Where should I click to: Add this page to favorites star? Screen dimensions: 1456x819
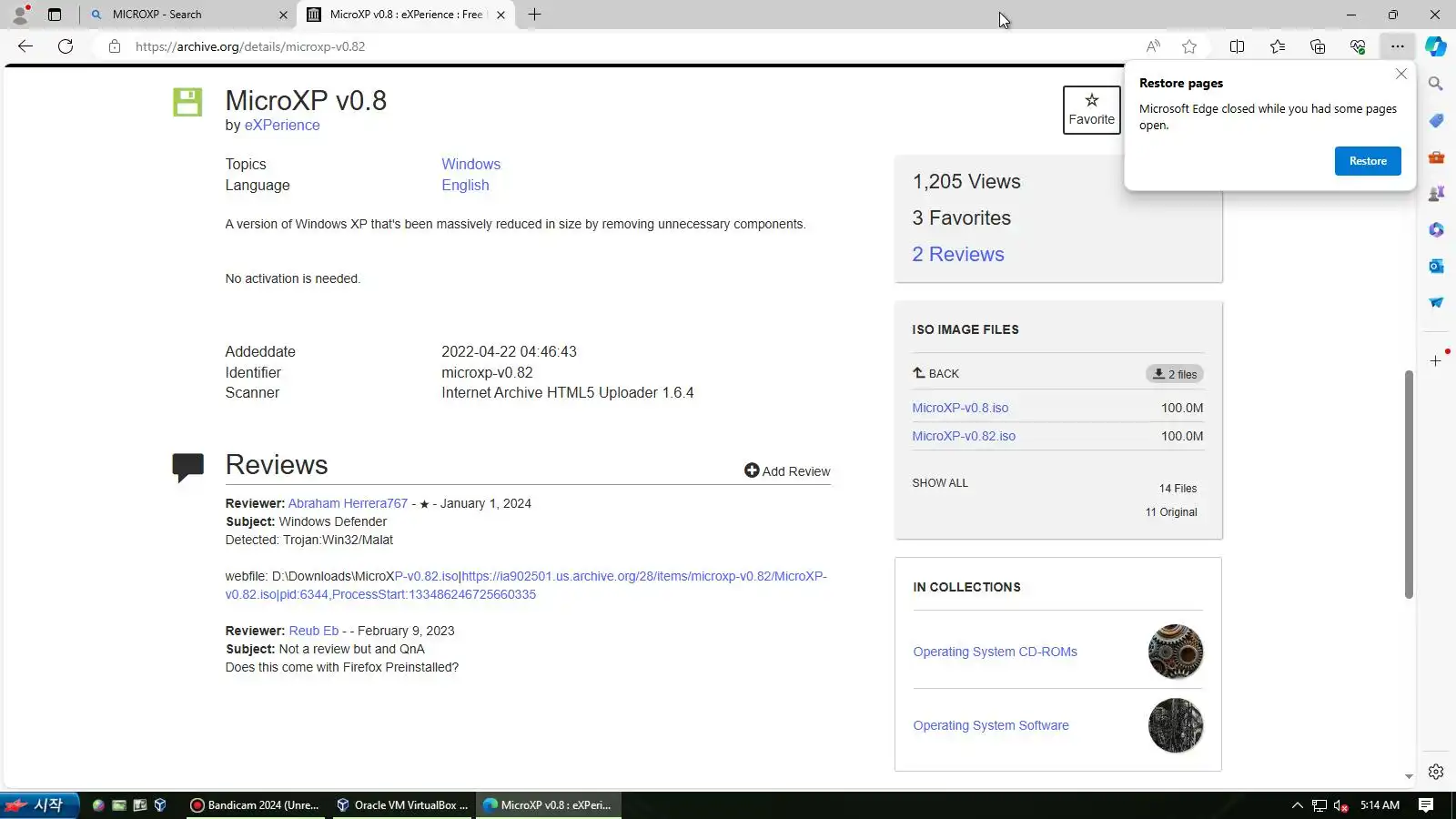pos(1189,46)
